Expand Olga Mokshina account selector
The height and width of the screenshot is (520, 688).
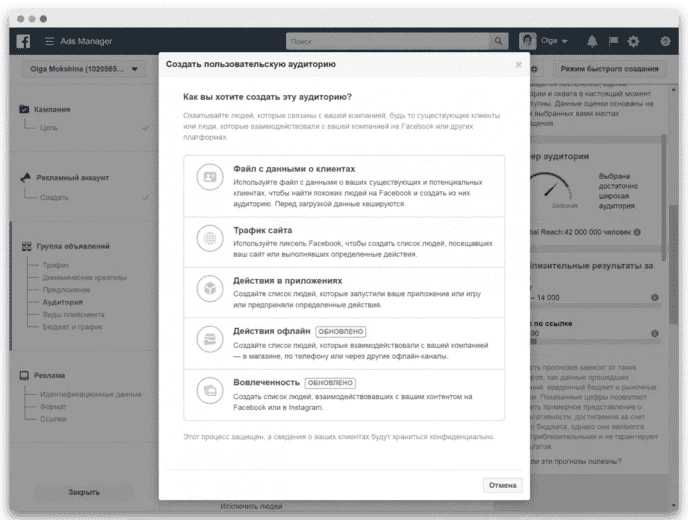(x=84, y=69)
